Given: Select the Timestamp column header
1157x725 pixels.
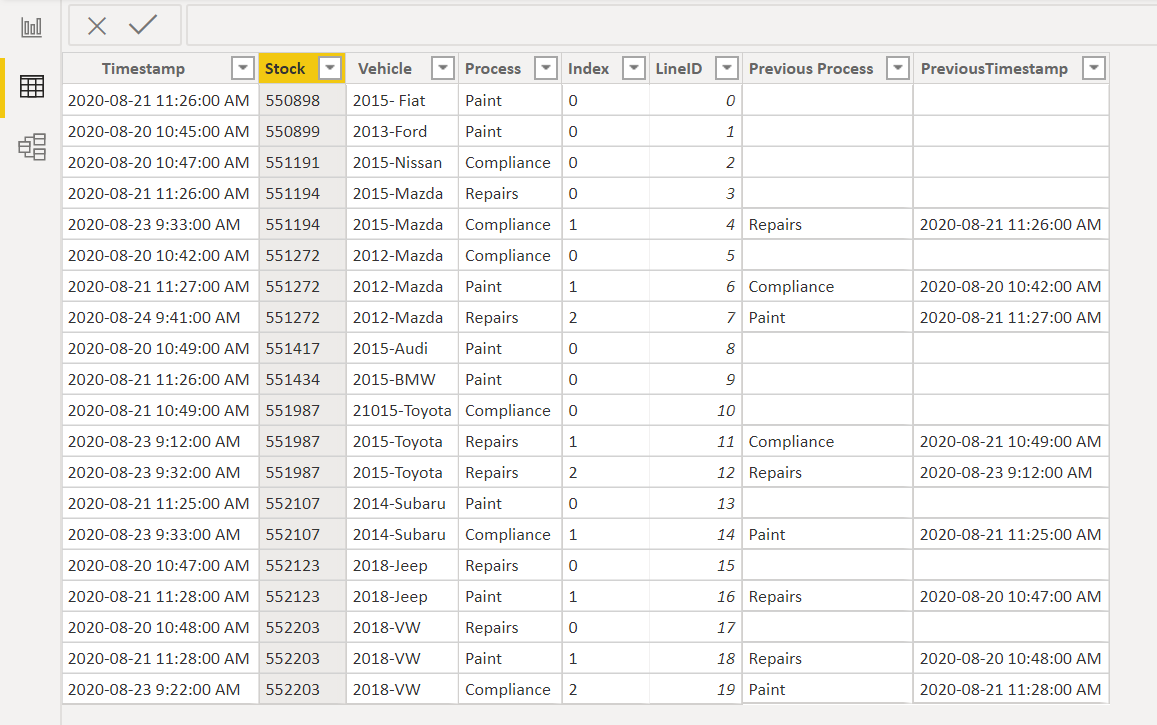Looking at the screenshot, I should [143, 68].
